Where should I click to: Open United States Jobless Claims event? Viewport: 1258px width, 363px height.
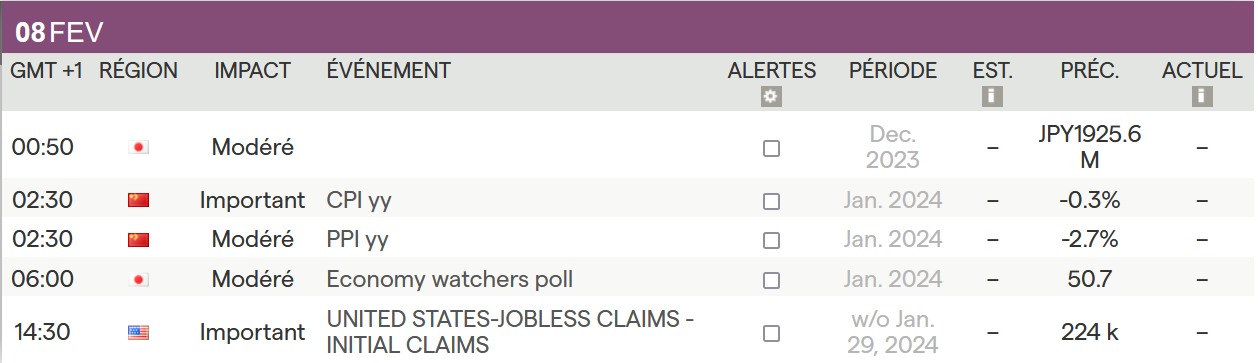(510, 333)
